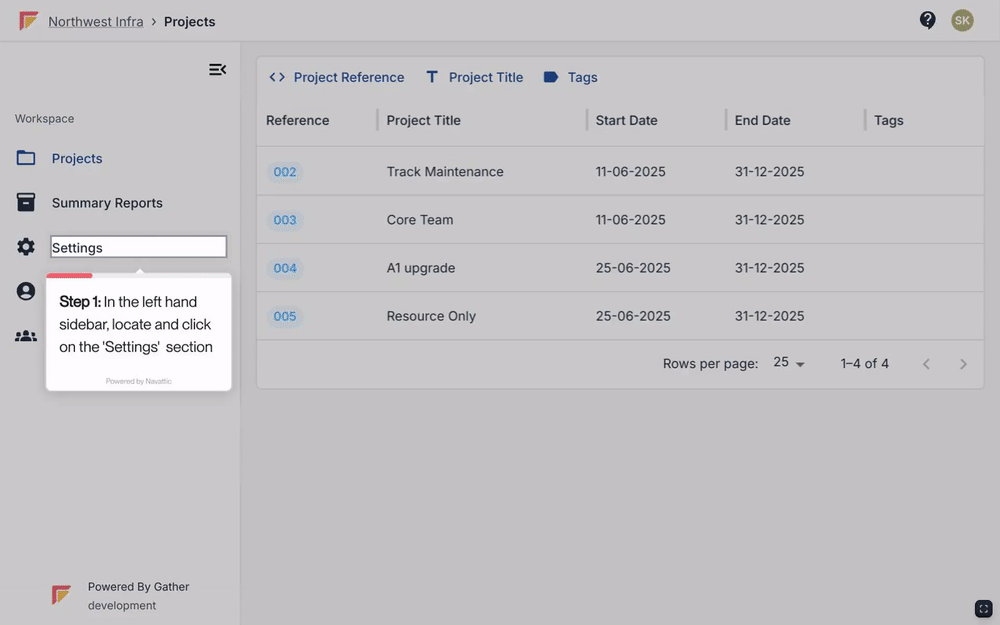Open Summary Reports in the sidebar
Image resolution: width=1000 pixels, height=625 pixels.
(x=107, y=203)
